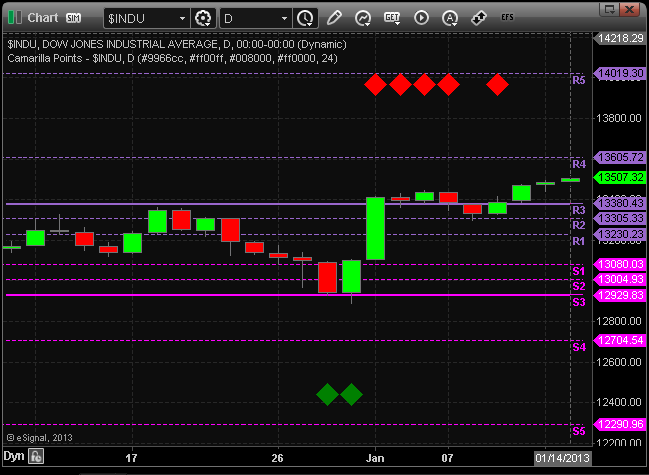This screenshot has width=649, height=475.
Task: Click the 12290.96 S5 price tag
Action: pyautogui.click(x=620, y=425)
